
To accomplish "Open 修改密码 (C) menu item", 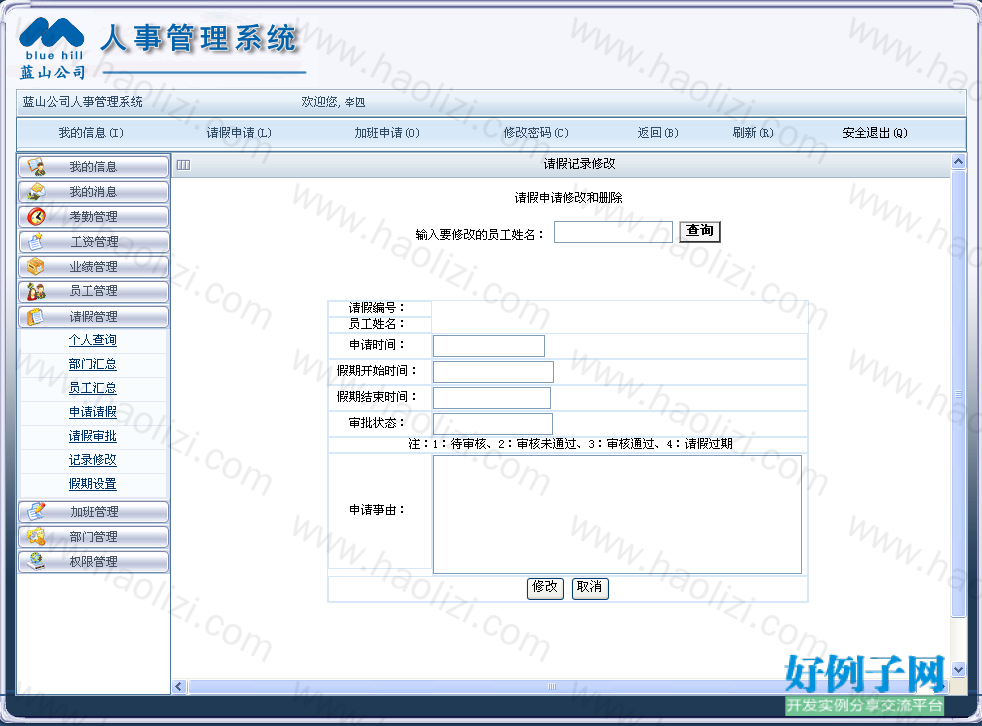I will 536,133.
